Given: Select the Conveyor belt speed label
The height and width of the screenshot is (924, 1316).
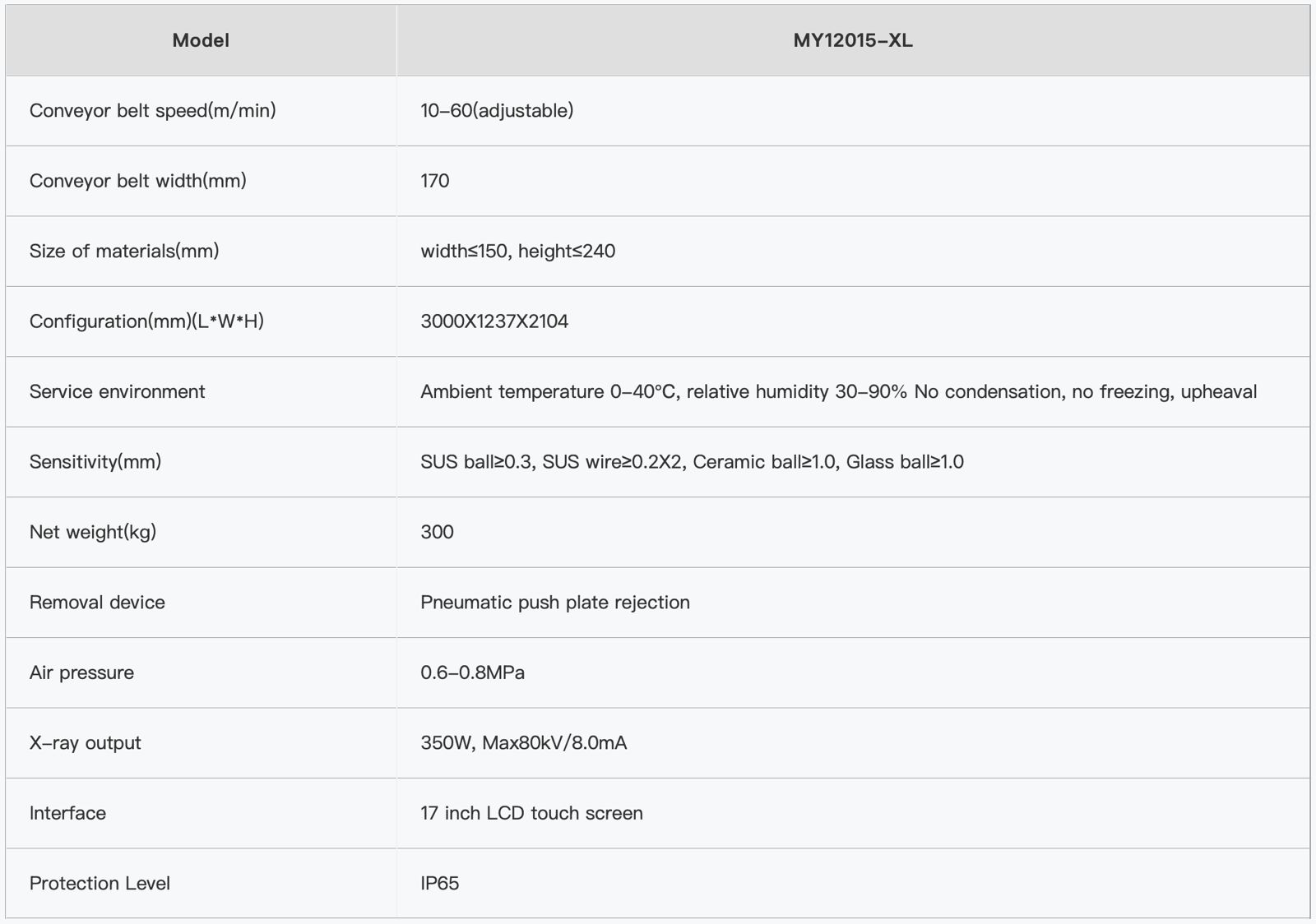Looking at the screenshot, I should tap(152, 110).
